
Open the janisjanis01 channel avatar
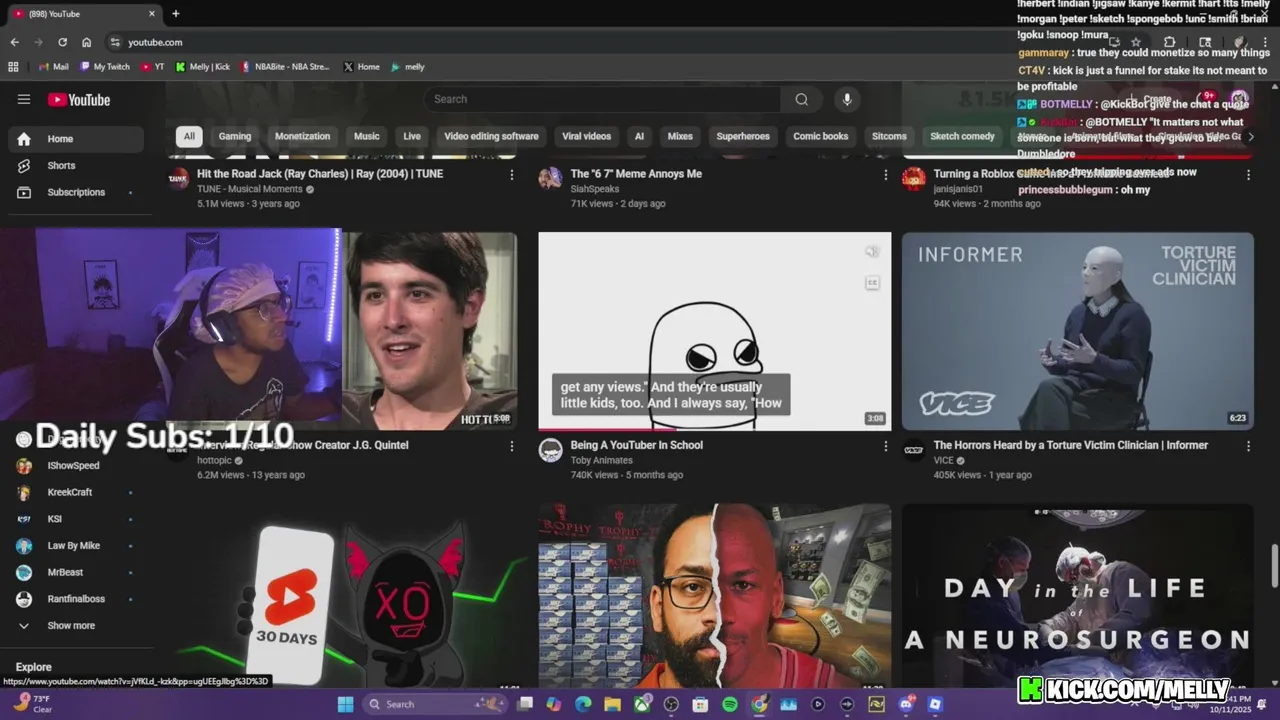point(913,178)
